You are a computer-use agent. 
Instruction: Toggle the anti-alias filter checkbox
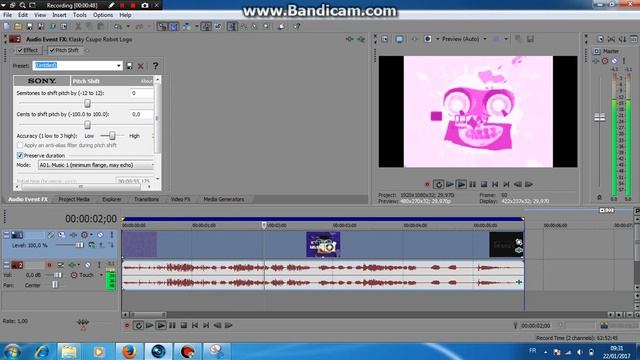click(x=20, y=145)
